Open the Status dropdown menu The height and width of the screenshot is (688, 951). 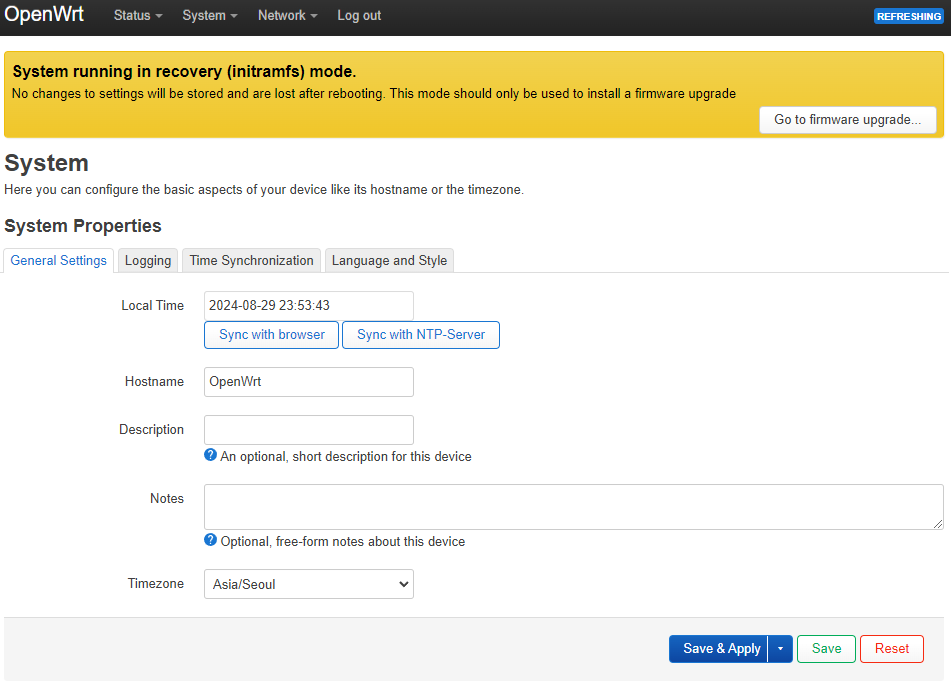[x=138, y=16]
